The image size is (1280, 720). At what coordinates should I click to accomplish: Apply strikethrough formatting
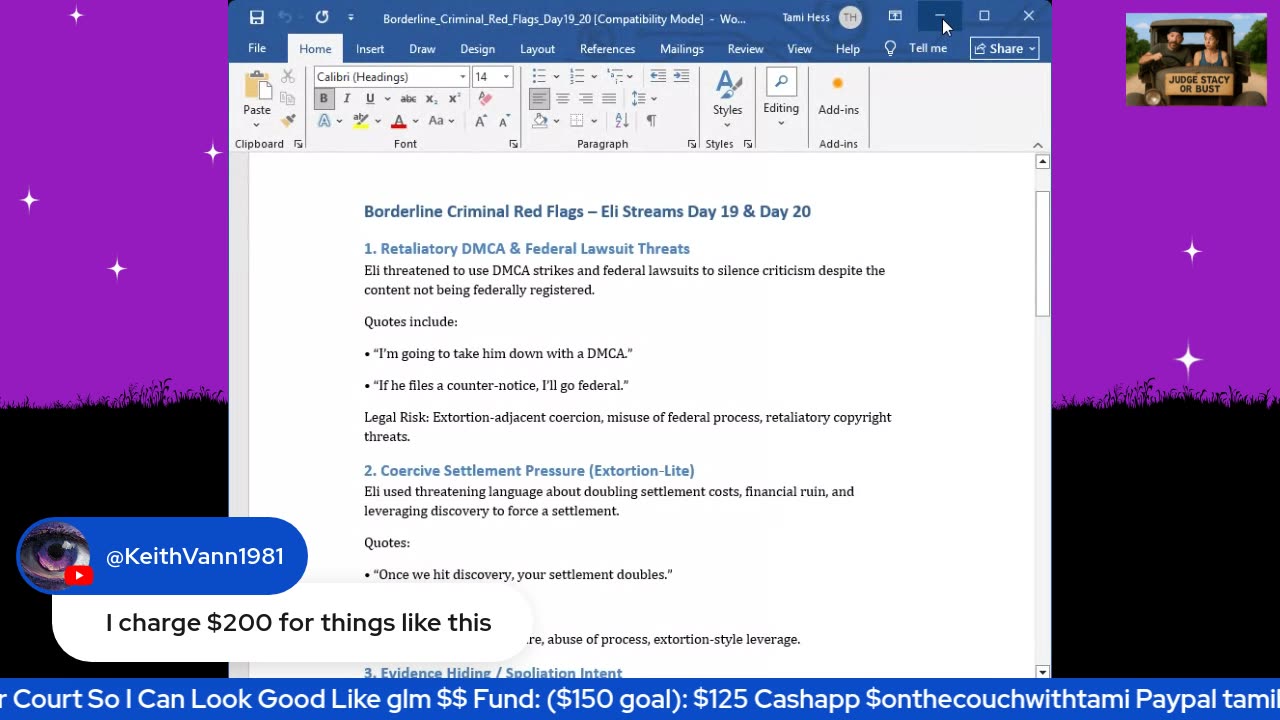click(408, 98)
